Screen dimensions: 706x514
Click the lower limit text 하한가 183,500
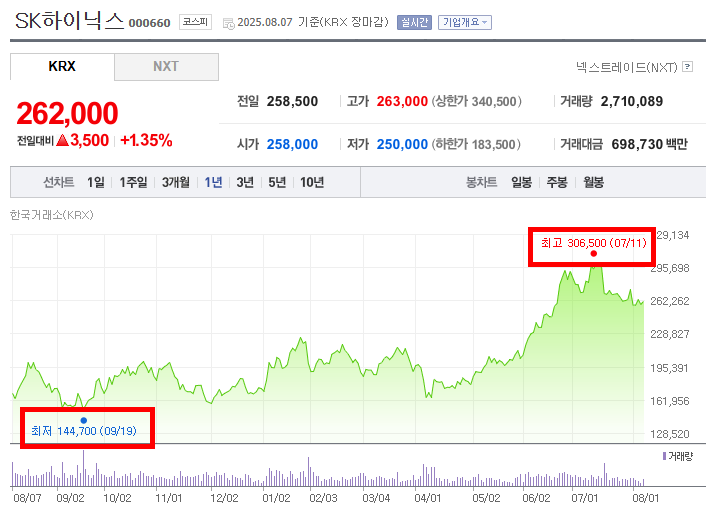[476, 144]
